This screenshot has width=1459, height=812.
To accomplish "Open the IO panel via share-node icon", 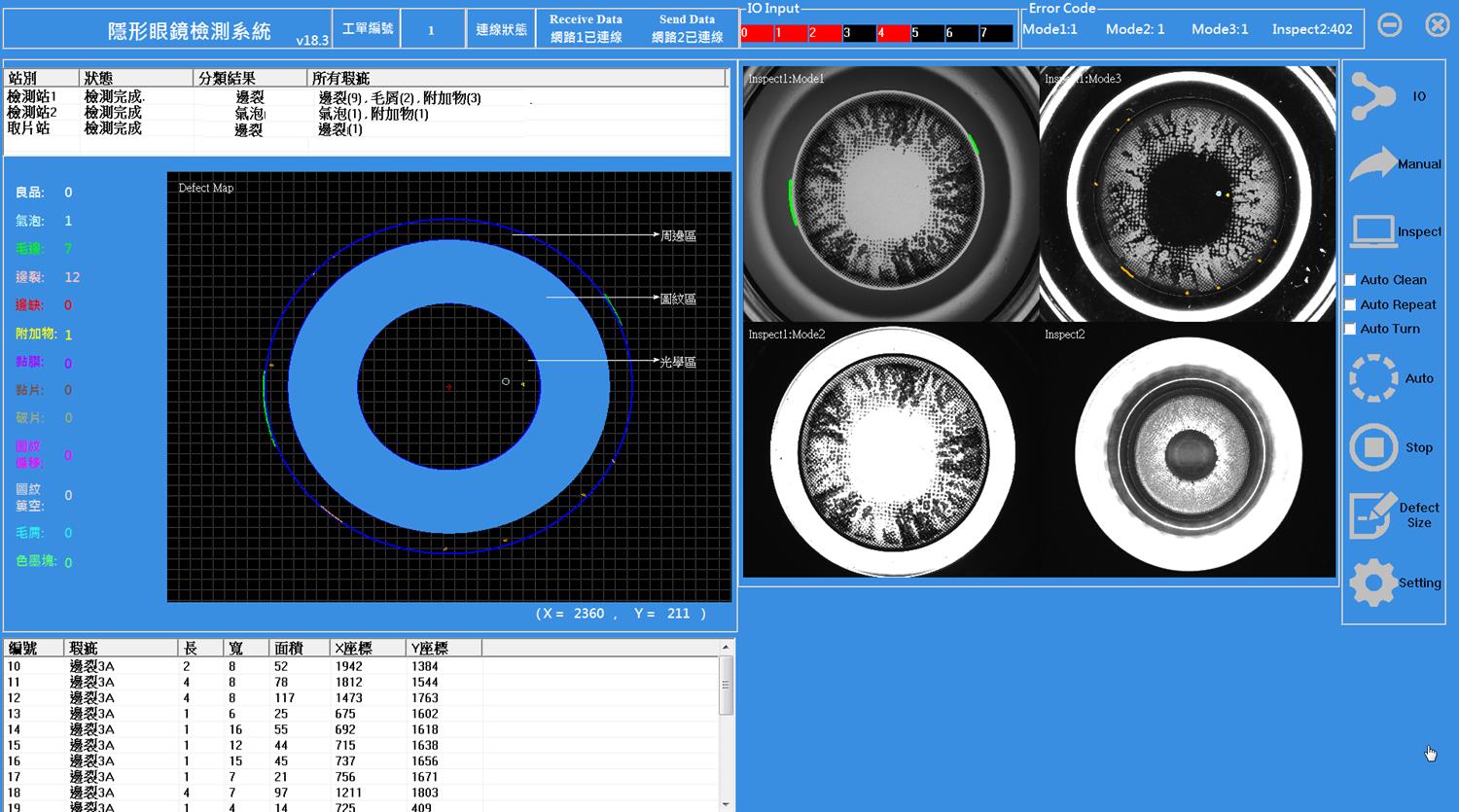I will click(1373, 96).
